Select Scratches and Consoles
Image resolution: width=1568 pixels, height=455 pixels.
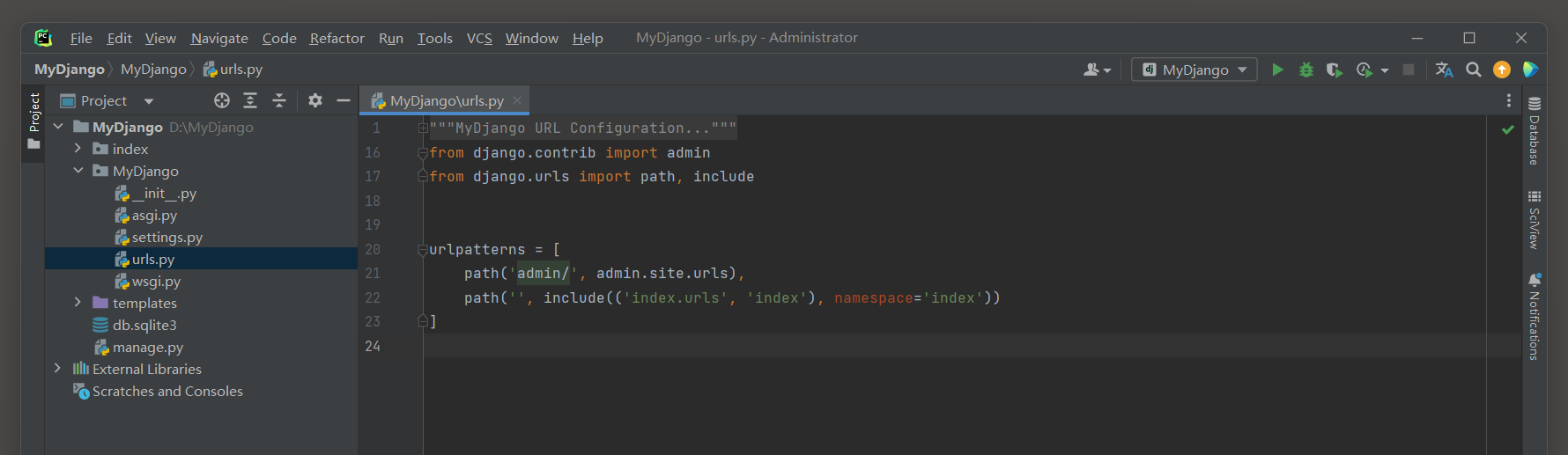coord(158,391)
